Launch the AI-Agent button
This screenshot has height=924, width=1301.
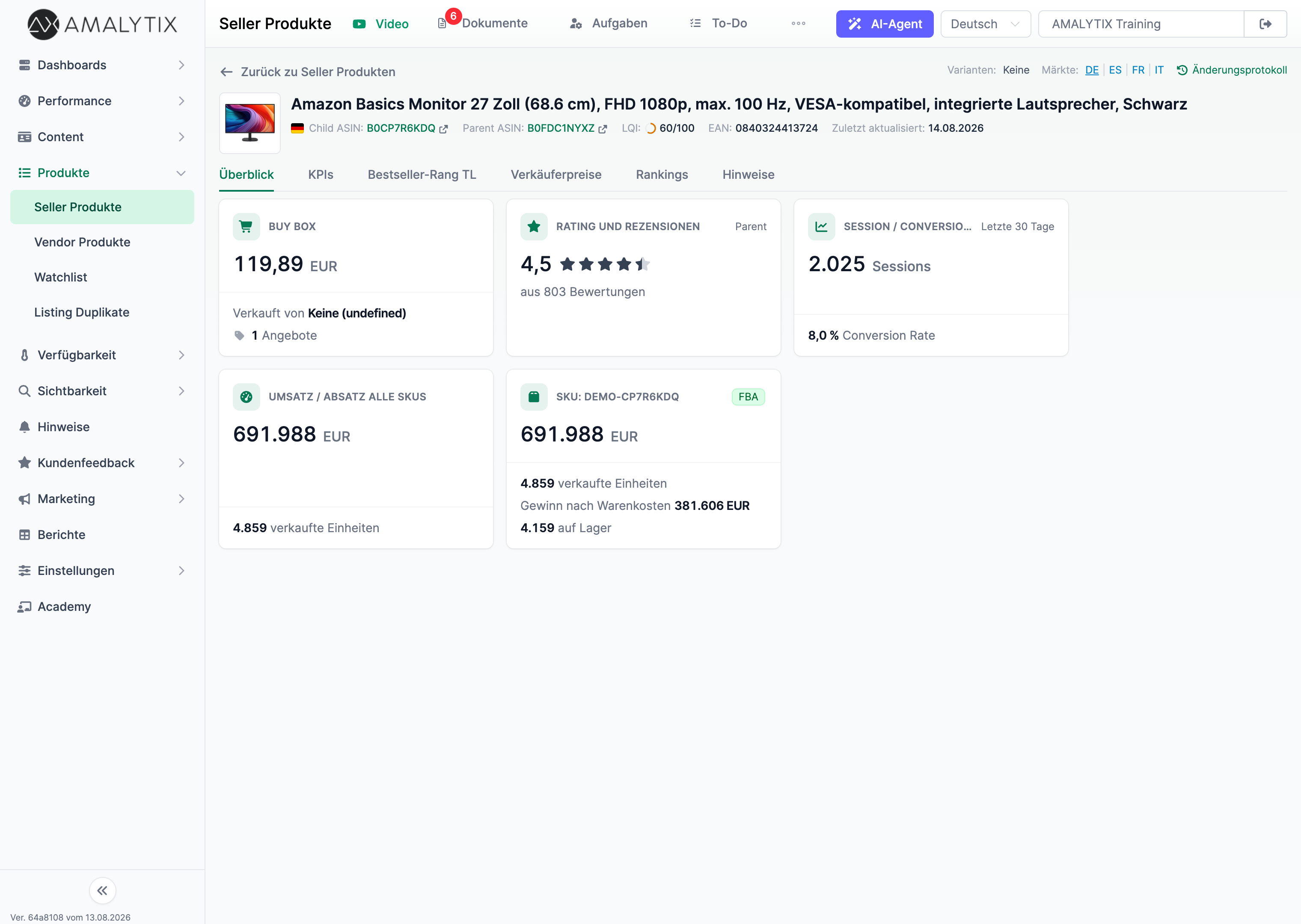tap(885, 24)
